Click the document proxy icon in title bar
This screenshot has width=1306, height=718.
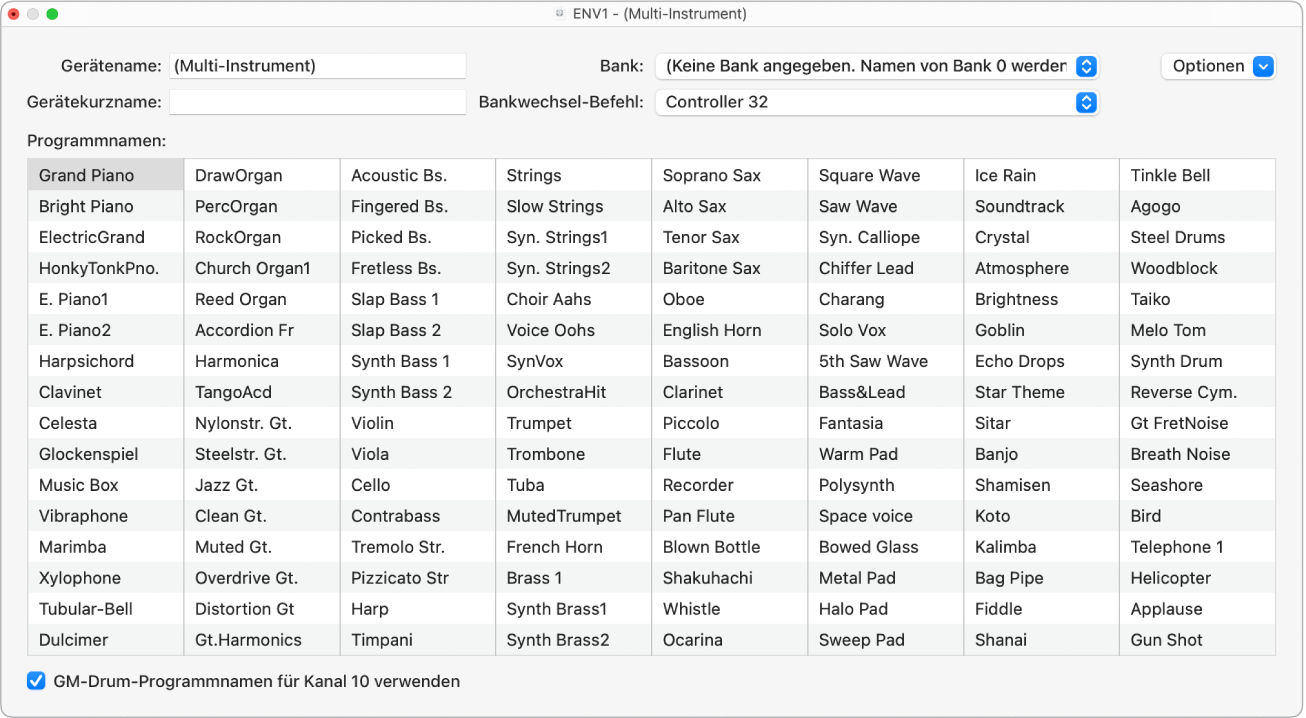560,14
